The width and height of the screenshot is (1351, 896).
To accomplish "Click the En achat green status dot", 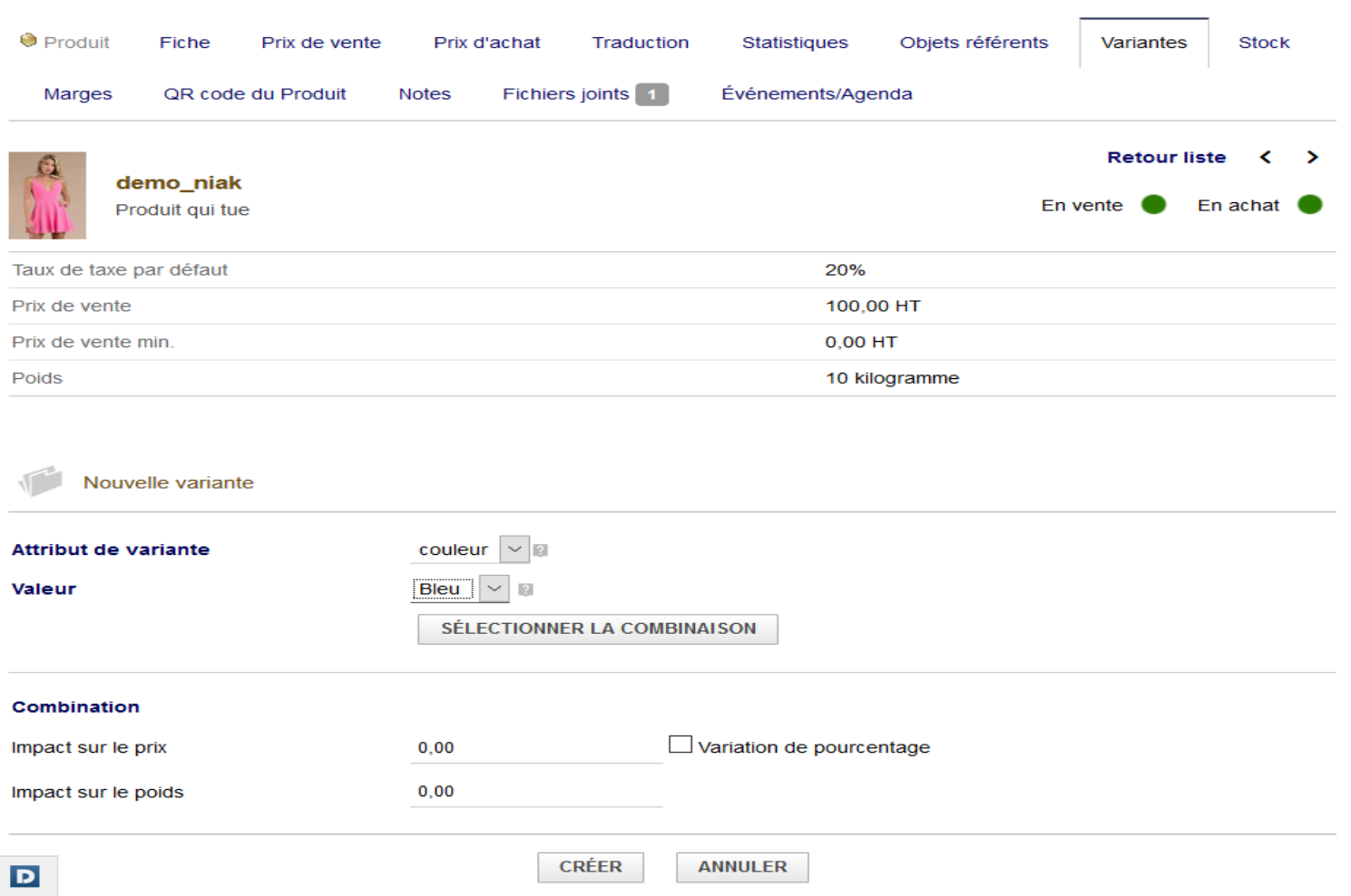I will coord(1309,205).
